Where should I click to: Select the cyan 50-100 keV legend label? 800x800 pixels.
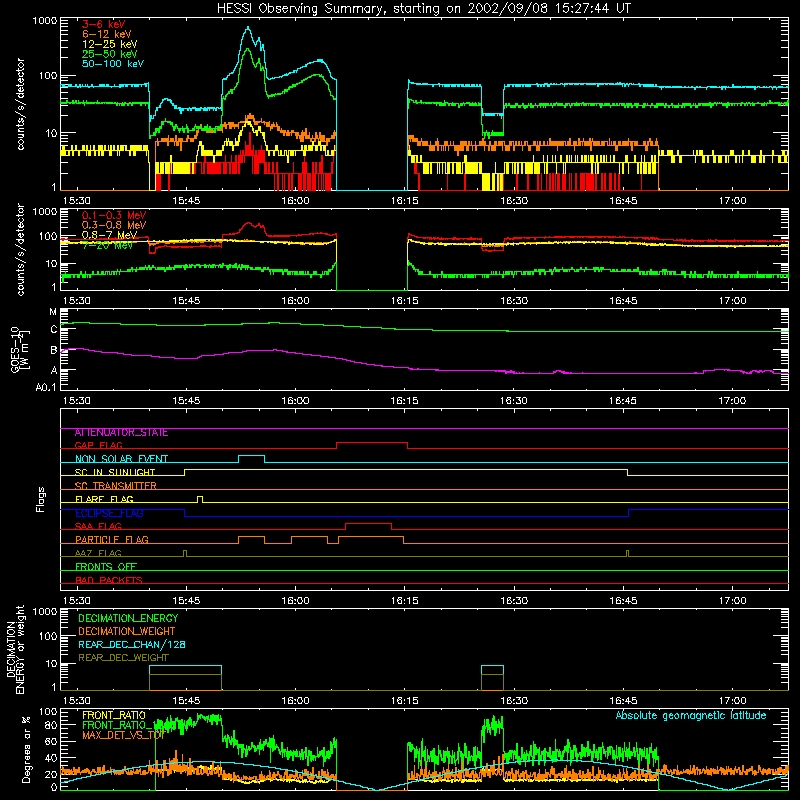pyautogui.click(x=113, y=63)
